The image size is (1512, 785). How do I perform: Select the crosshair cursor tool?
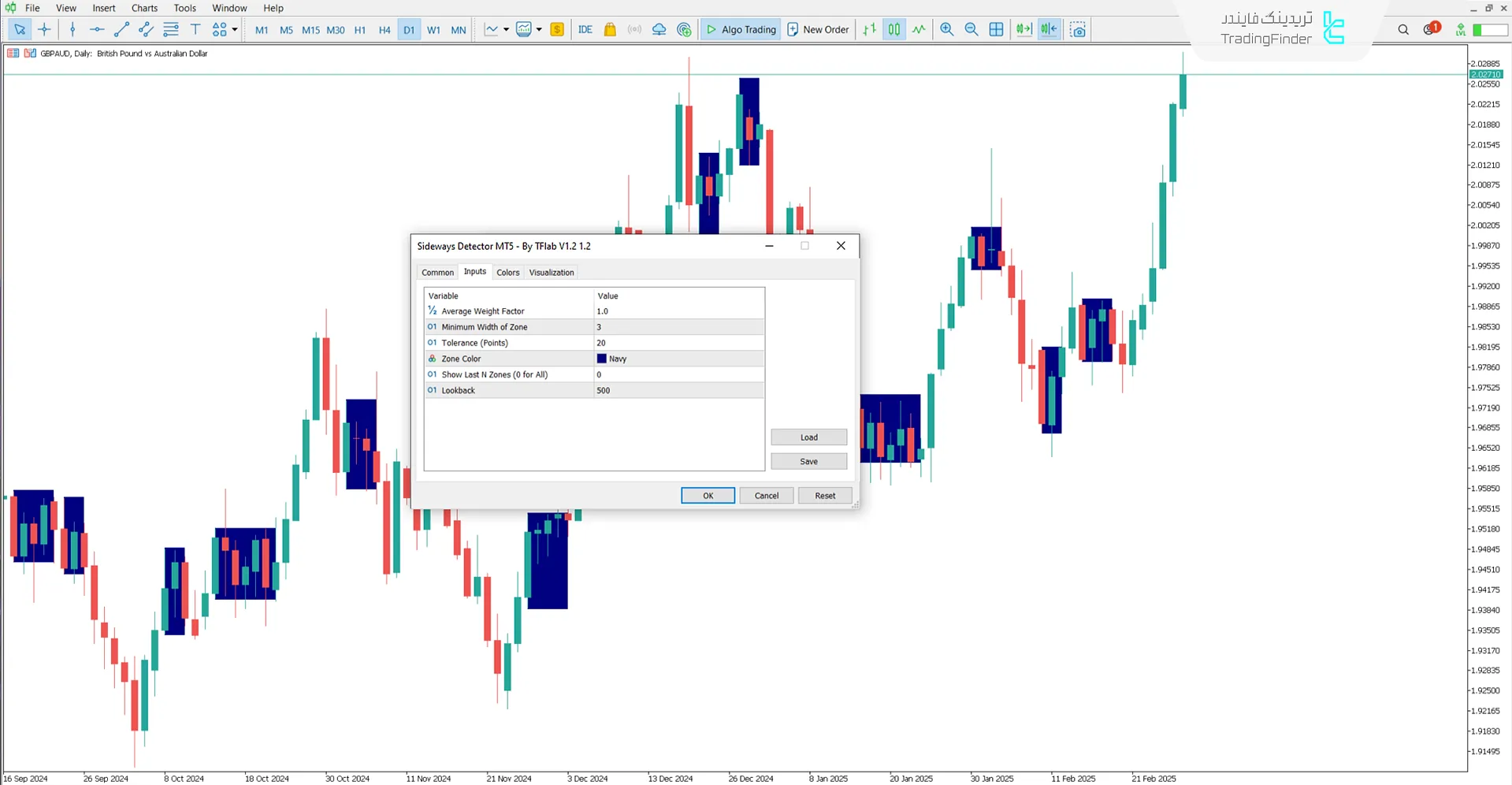(x=44, y=30)
